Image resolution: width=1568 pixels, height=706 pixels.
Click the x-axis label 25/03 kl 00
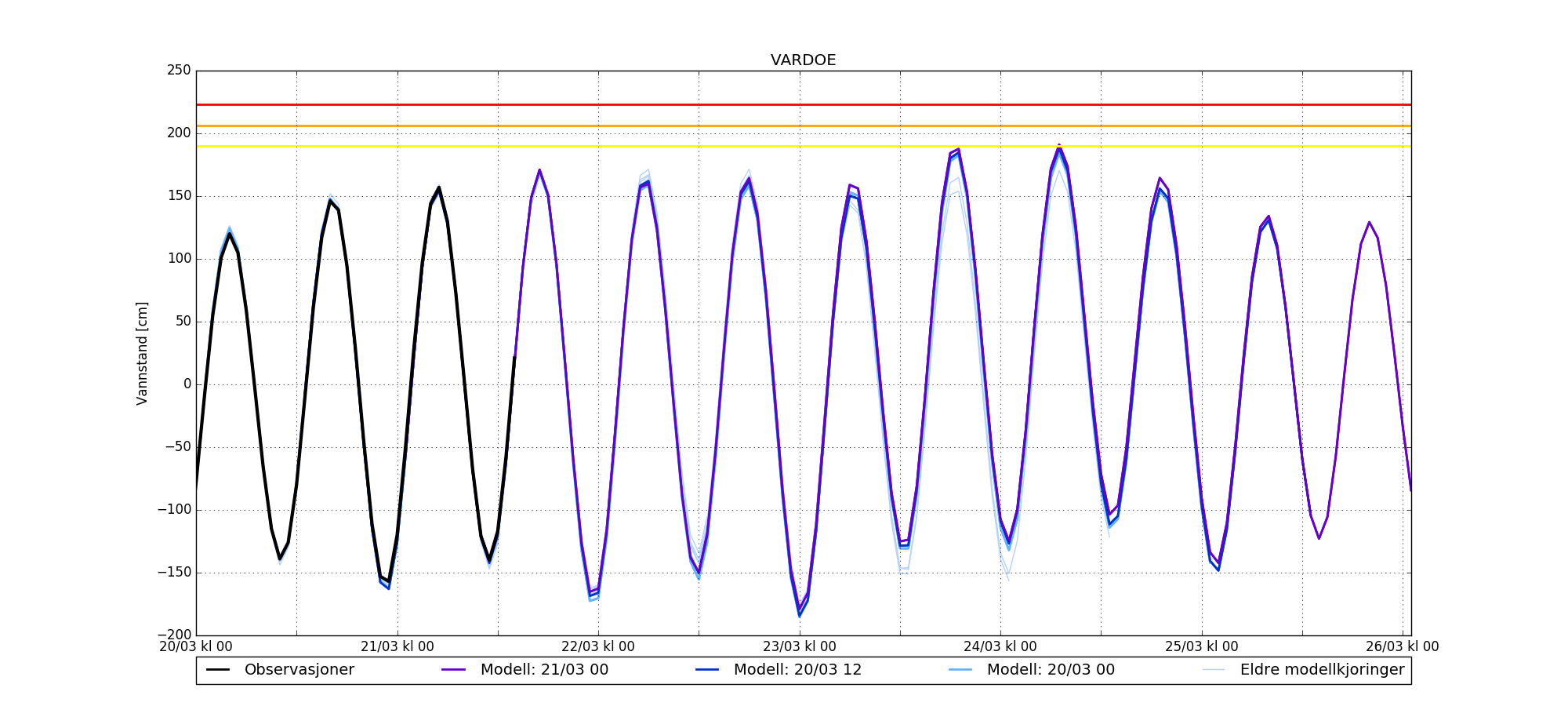click(x=1202, y=647)
